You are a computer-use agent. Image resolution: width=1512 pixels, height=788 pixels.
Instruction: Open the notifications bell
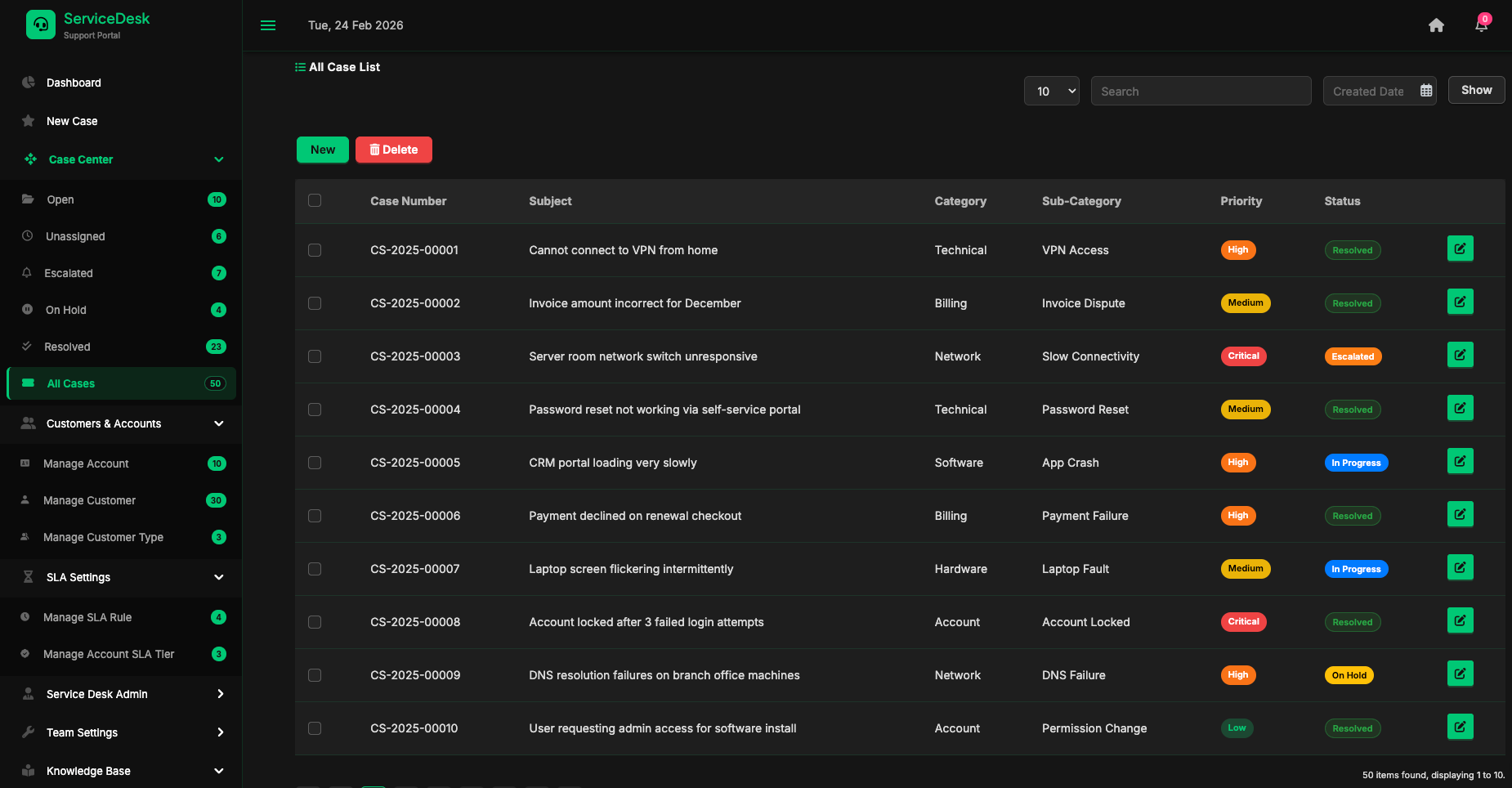click(x=1481, y=25)
